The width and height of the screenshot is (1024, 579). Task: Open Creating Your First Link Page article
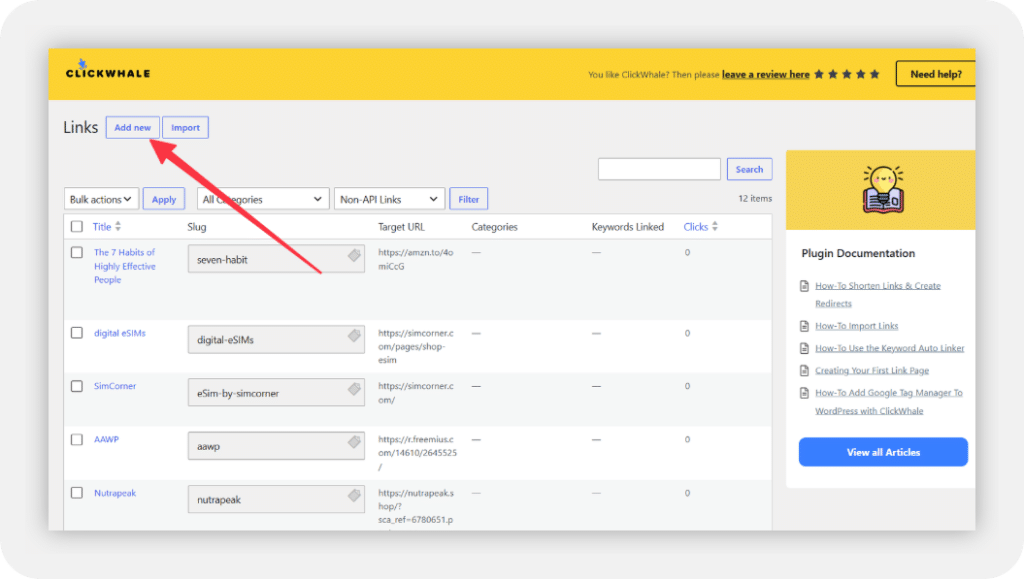pyautogui.click(x=872, y=370)
